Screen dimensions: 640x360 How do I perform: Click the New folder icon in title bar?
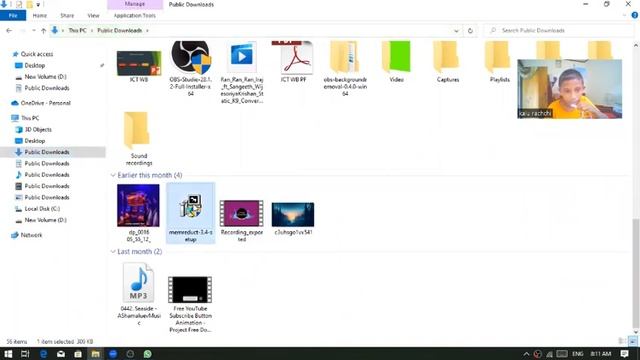tap(29, 4)
